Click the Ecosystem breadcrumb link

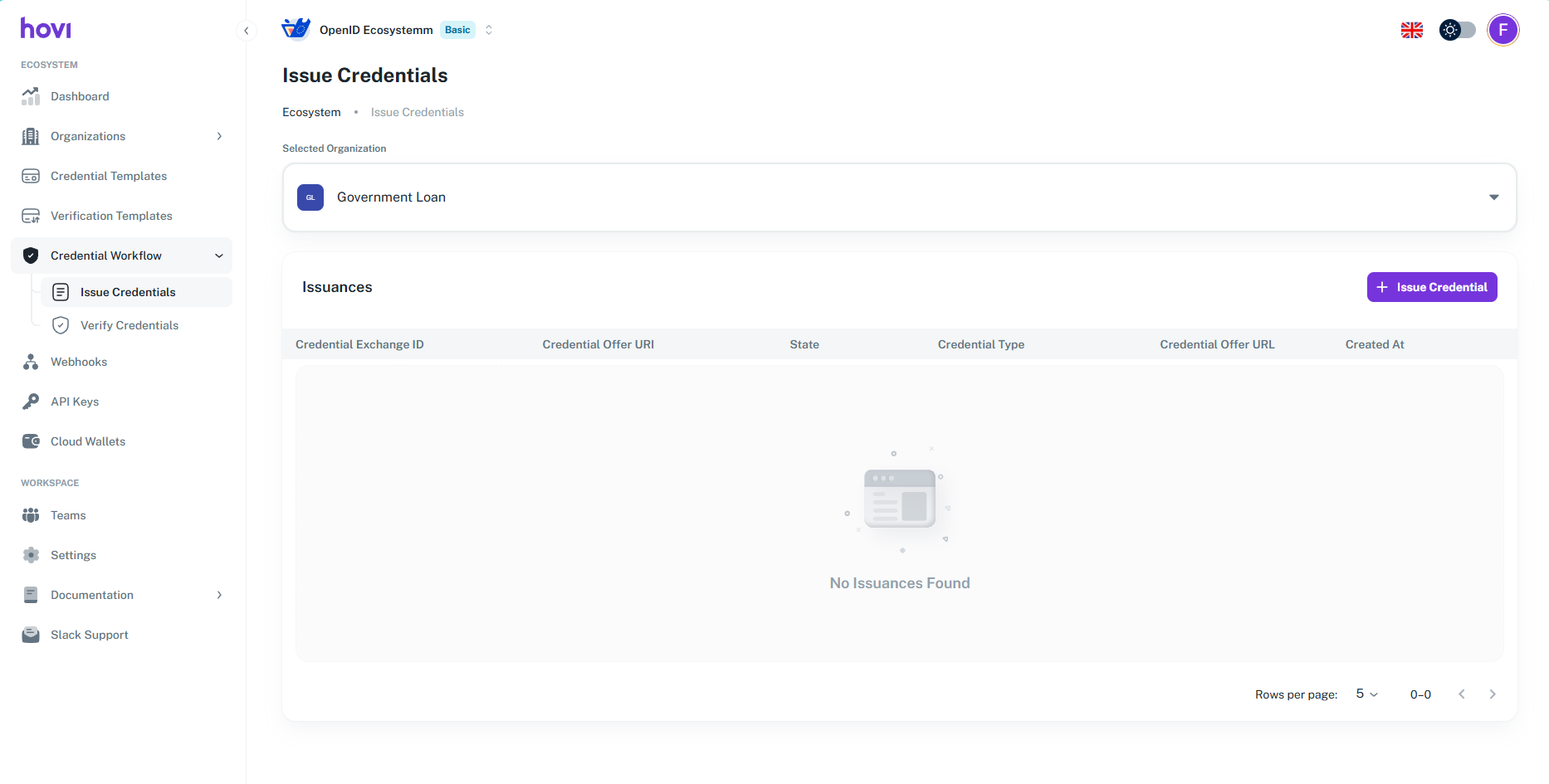(311, 112)
